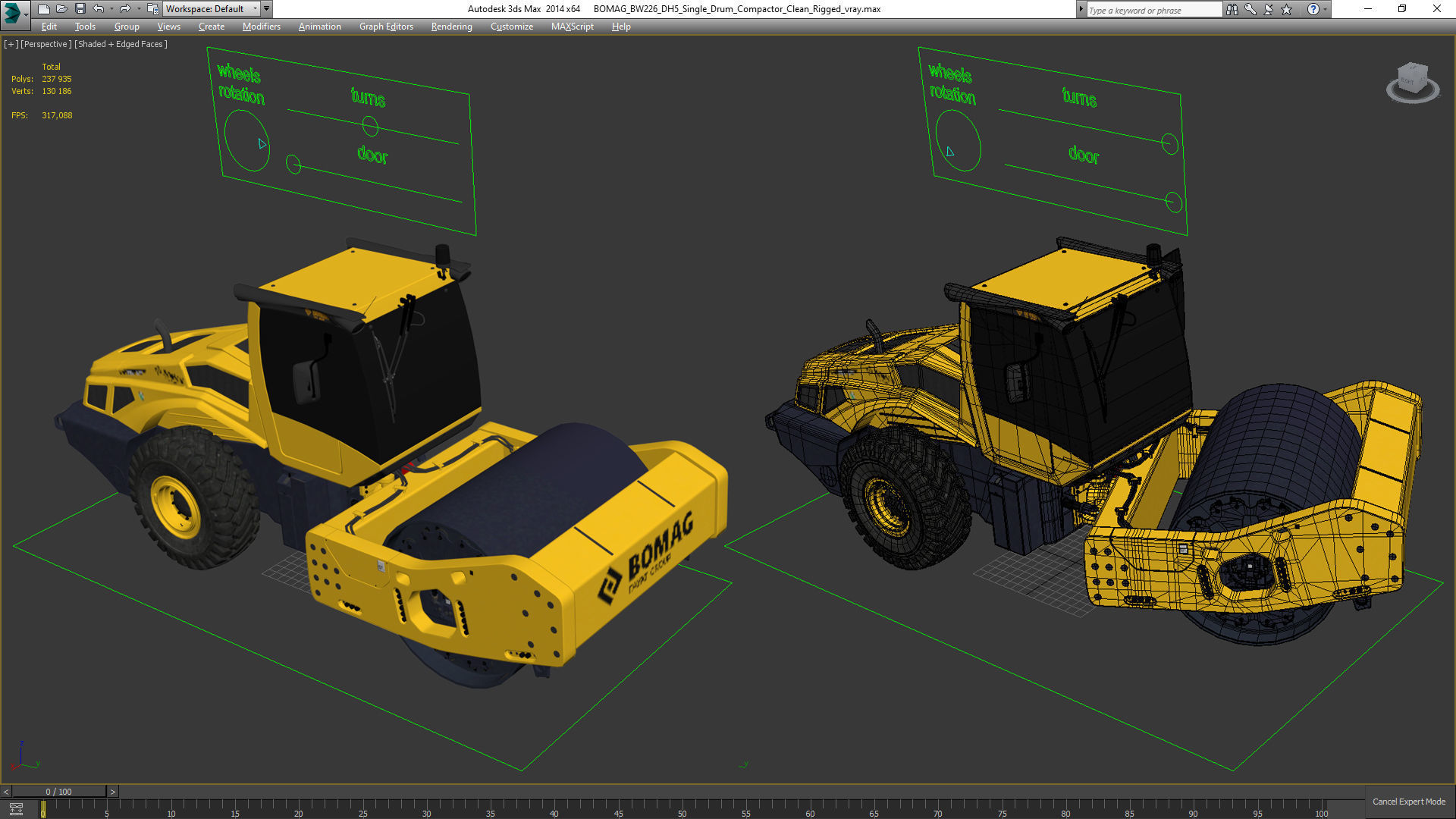This screenshot has height=819, width=1456.
Task: Click the right rig's door slider circle
Action: 1174,202
